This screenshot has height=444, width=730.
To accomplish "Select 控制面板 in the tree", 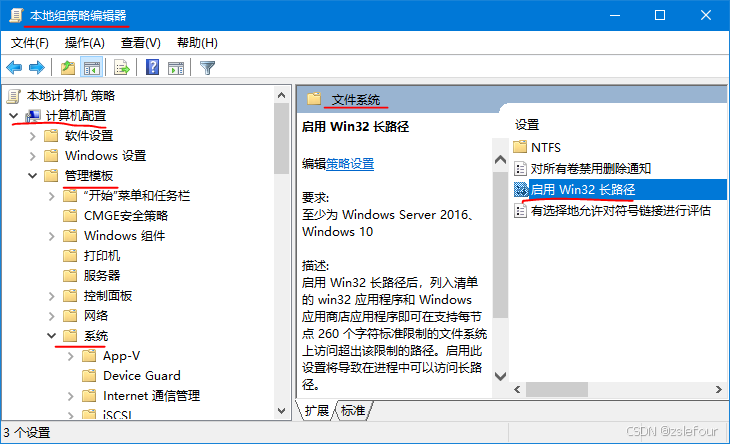I will tap(108, 296).
